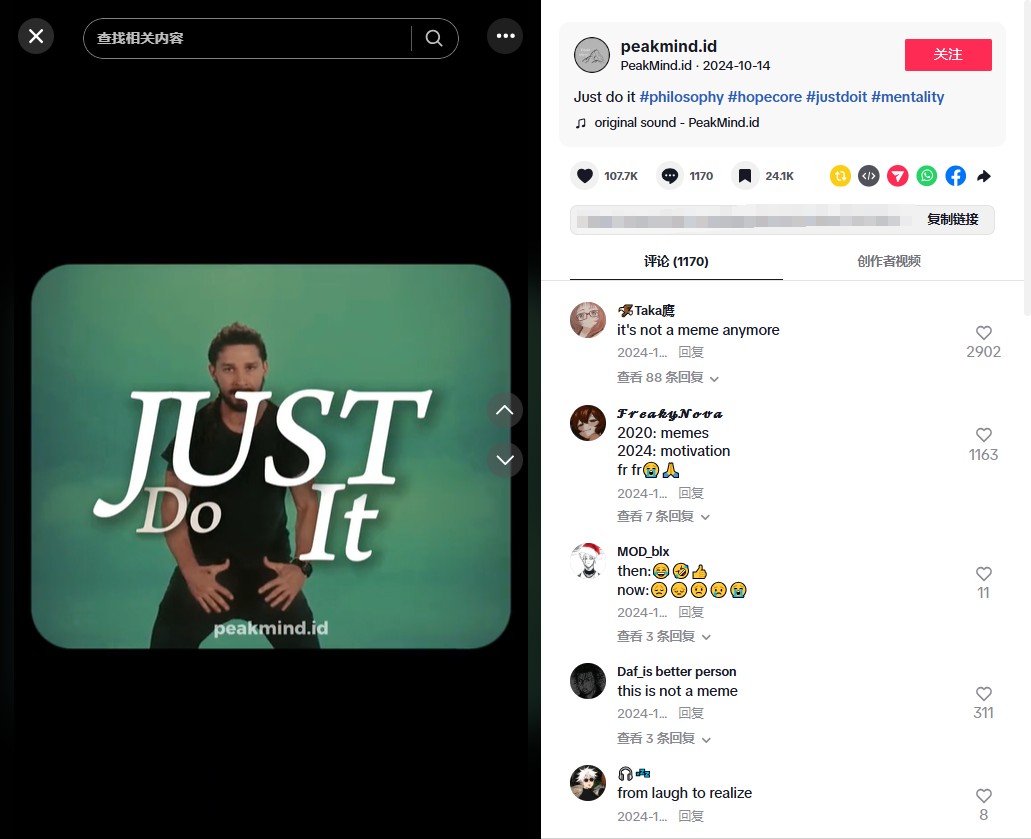The image size is (1031, 839).
Task: Click the heart icon to like the video
Action: pyautogui.click(x=585, y=176)
